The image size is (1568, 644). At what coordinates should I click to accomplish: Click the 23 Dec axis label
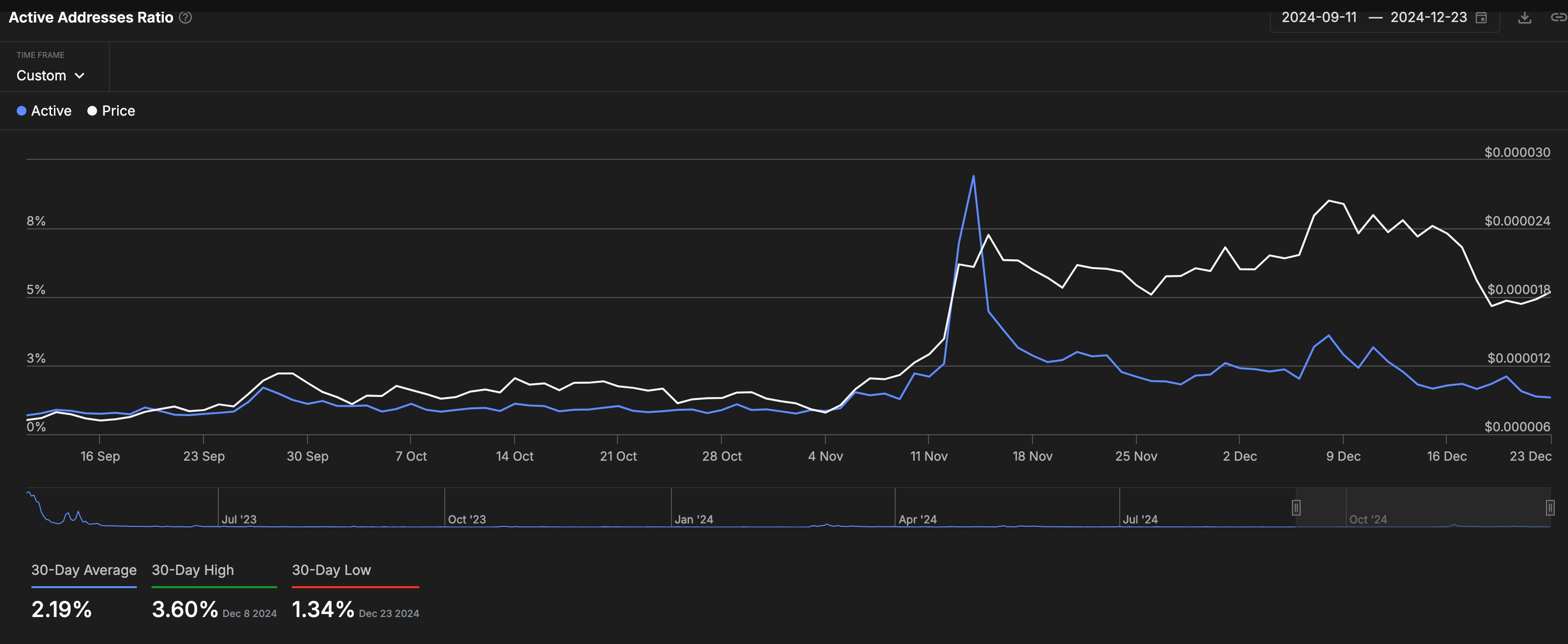point(1530,456)
